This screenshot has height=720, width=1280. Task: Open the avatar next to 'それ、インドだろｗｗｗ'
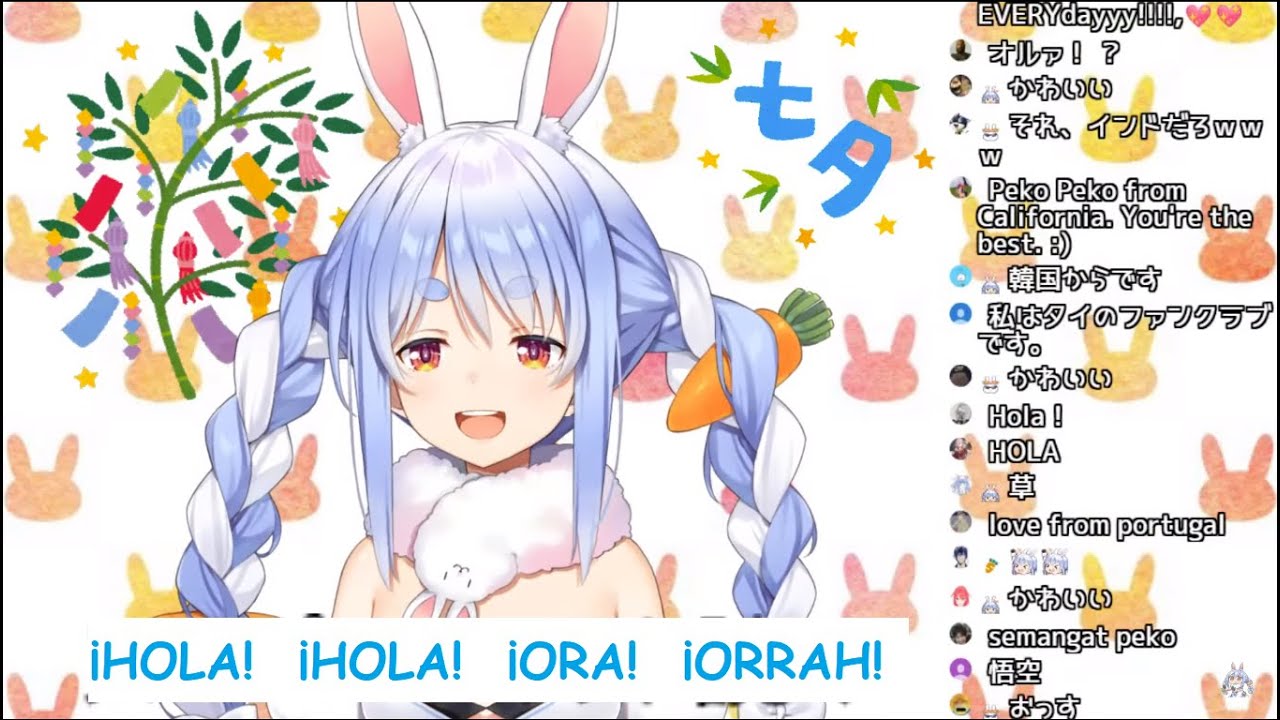point(960,125)
